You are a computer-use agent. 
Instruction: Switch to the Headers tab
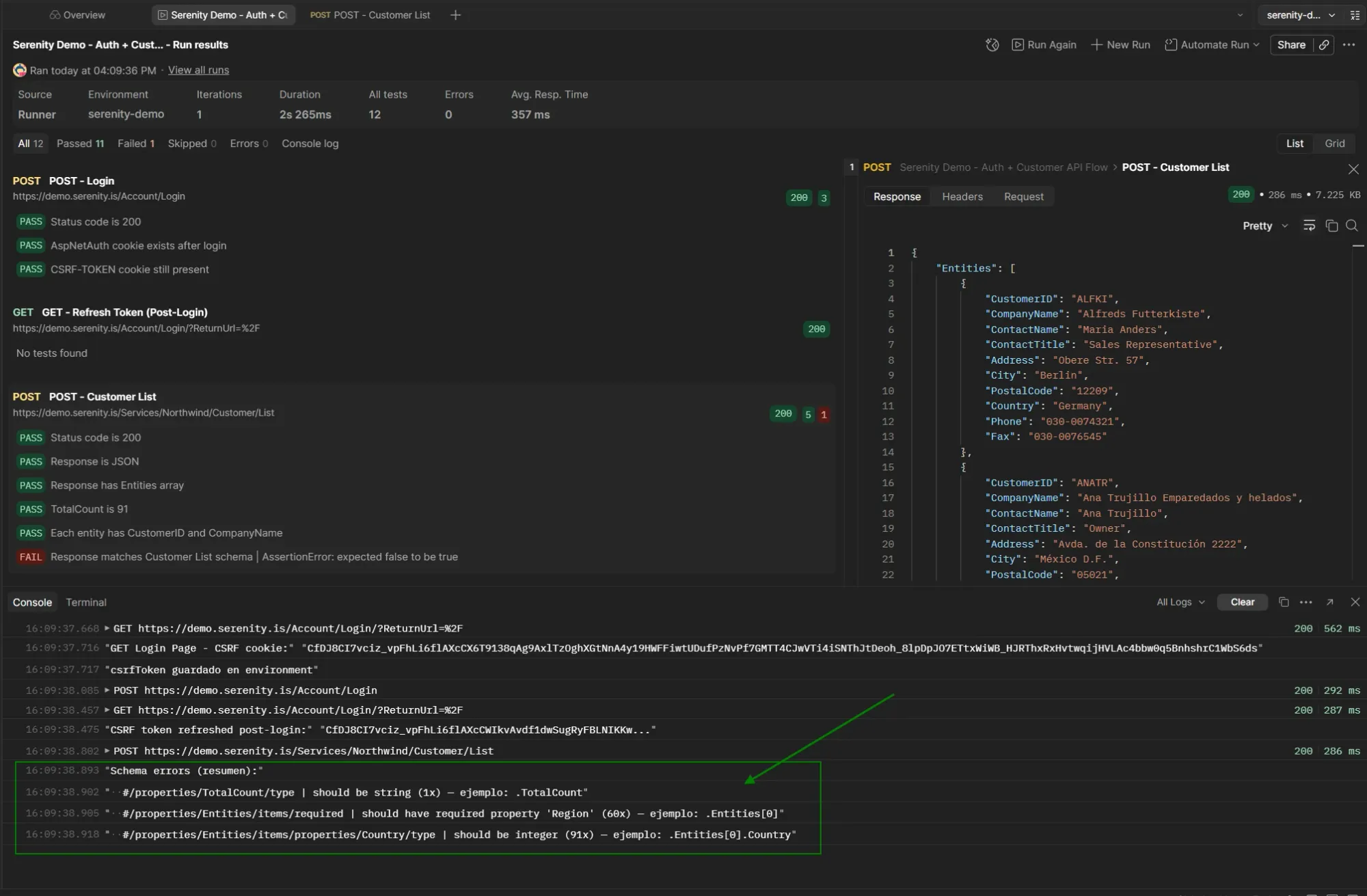(962, 196)
